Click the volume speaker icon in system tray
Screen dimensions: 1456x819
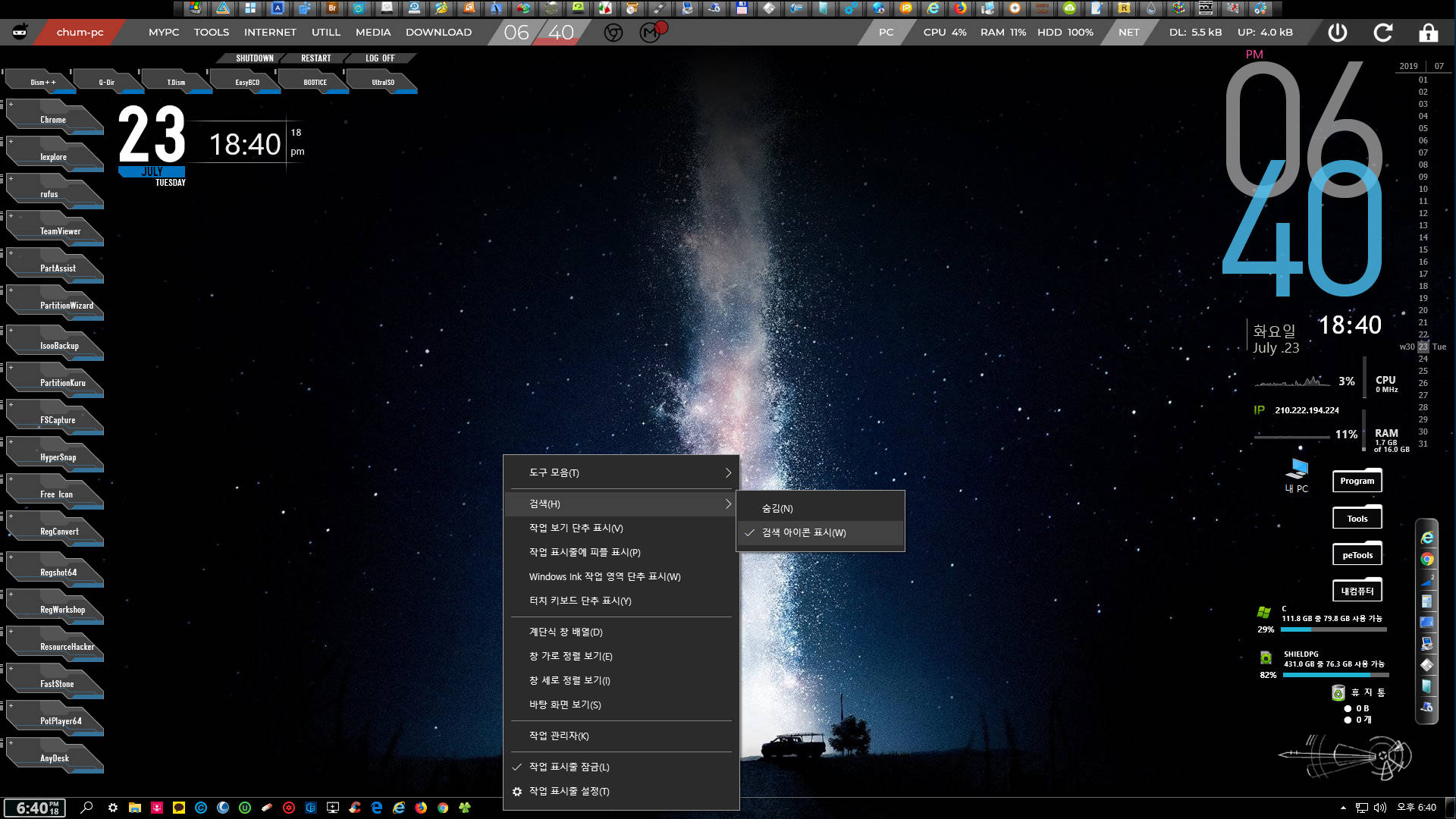click(x=1380, y=808)
